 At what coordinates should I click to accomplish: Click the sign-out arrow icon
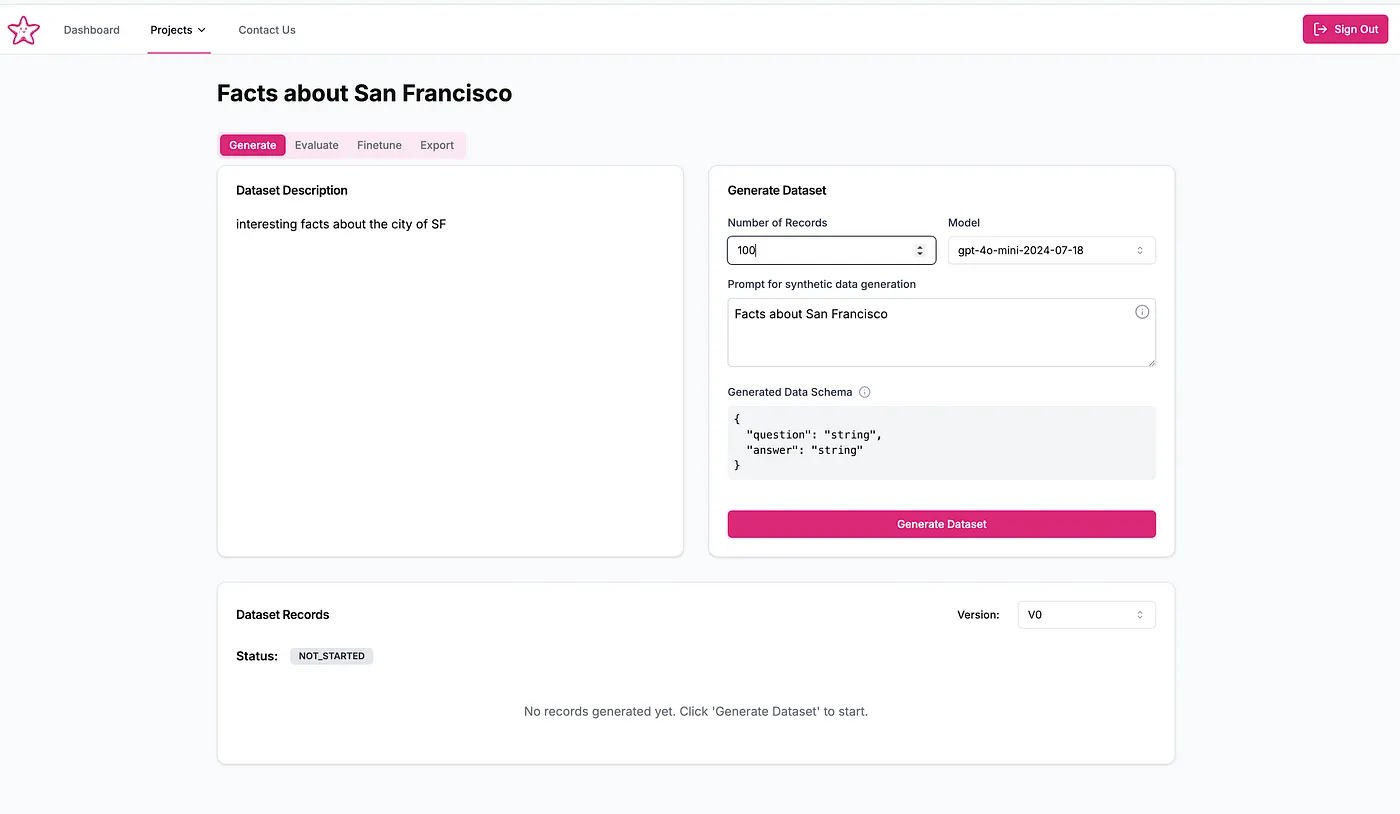tap(1320, 30)
